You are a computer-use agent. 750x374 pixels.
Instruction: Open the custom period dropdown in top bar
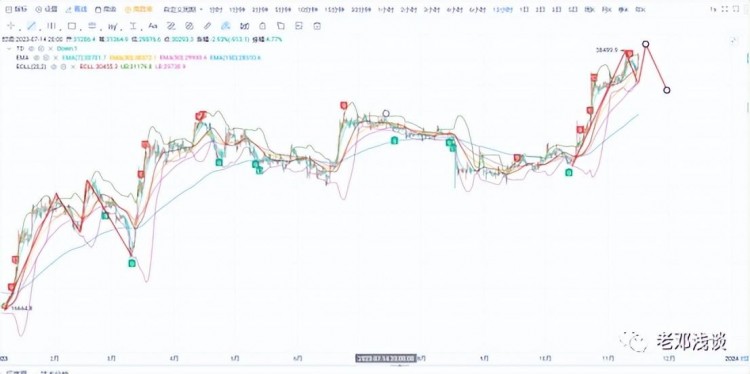(183, 10)
